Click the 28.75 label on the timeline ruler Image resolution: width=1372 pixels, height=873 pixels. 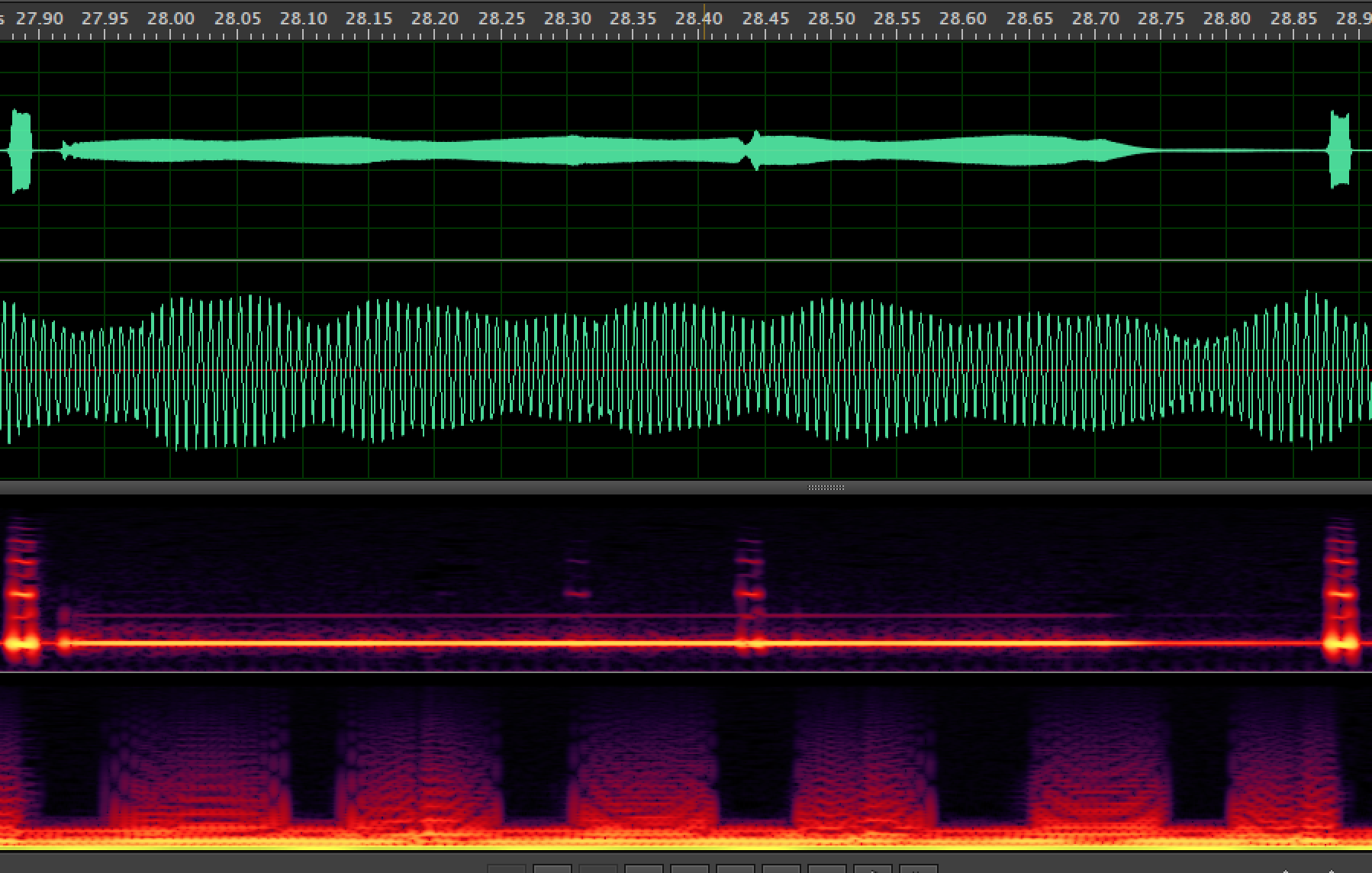1161,18
